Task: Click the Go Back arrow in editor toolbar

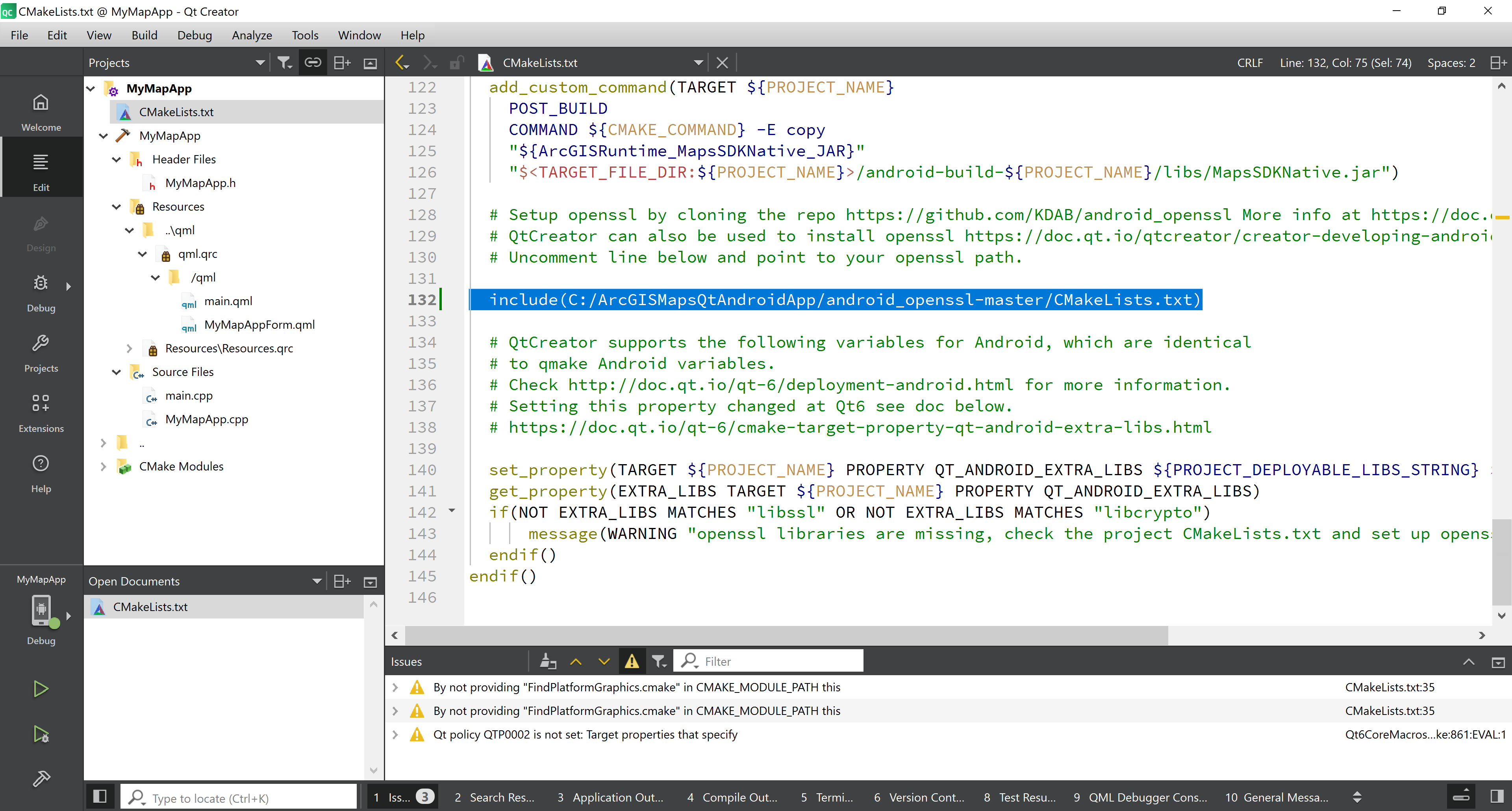Action: tap(402, 63)
